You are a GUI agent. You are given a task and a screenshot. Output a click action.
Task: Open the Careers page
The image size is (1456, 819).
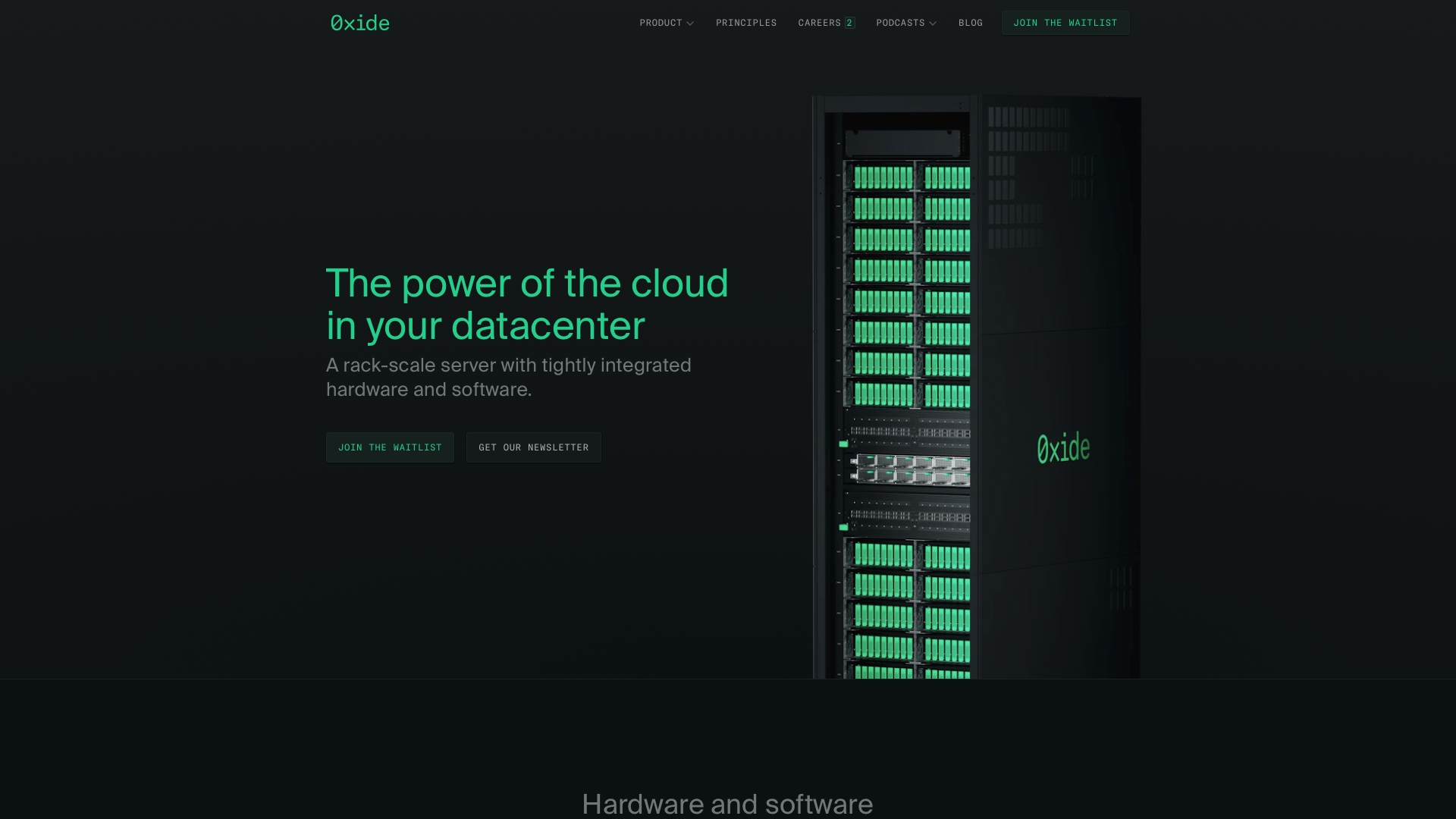click(x=819, y=23)
